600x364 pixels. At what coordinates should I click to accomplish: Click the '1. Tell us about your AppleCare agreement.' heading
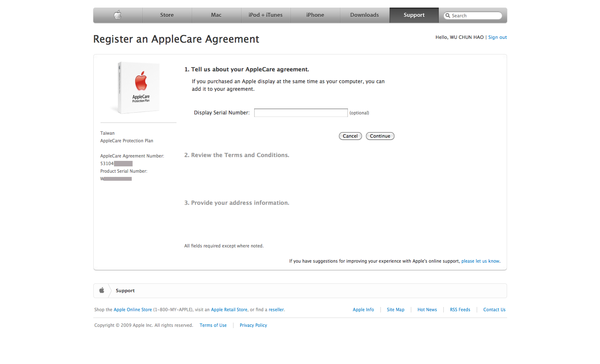[246, 69]
